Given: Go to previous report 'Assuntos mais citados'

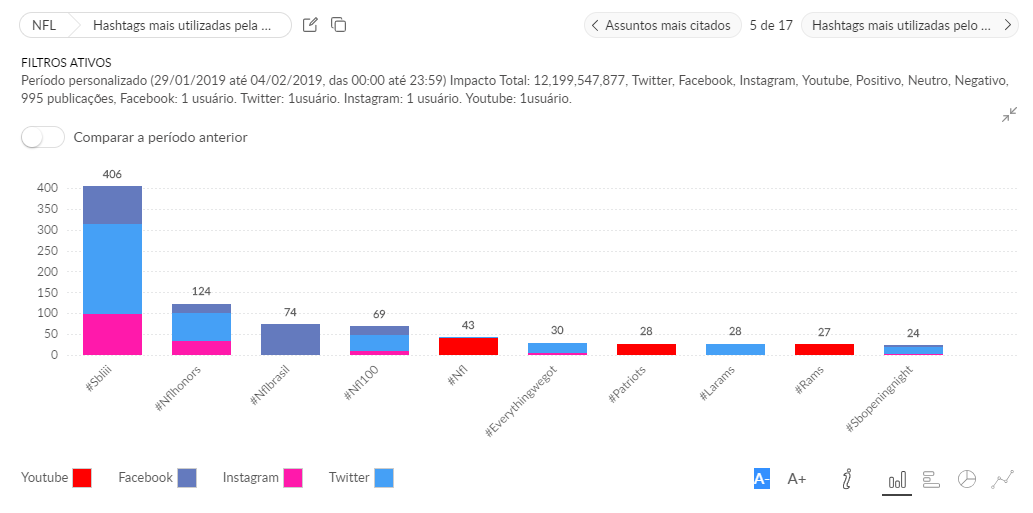Looking at the screenshot, I should (662, 25).
